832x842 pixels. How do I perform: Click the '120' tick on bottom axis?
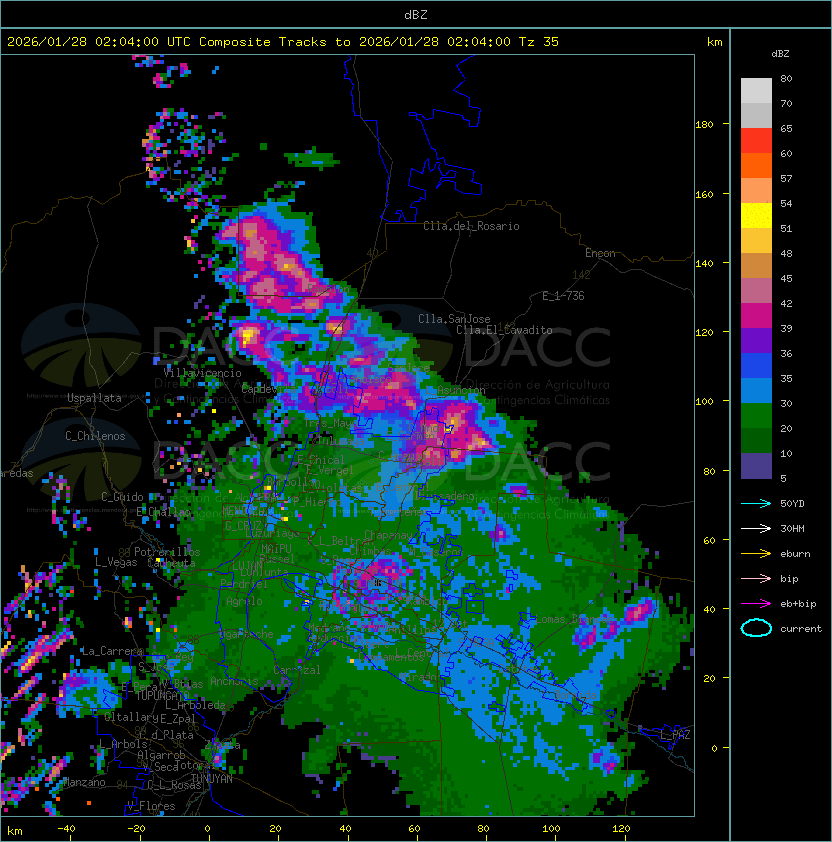pyautogui.click(x=621, y=829)
